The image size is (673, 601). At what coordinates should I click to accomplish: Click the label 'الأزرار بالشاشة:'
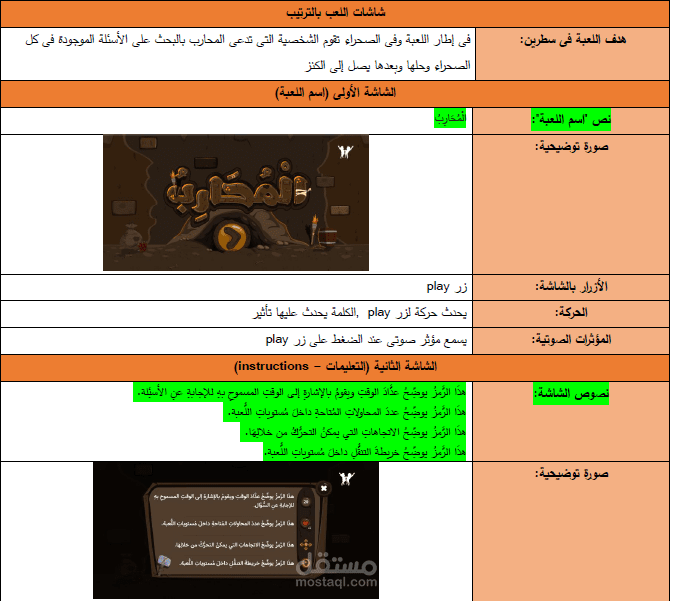click(x=571, y=287)
